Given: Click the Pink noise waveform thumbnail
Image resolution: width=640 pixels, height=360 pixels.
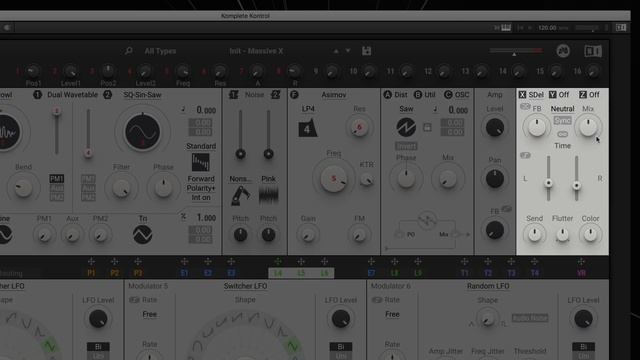Looking at the screenshot, I should [268, 195].
